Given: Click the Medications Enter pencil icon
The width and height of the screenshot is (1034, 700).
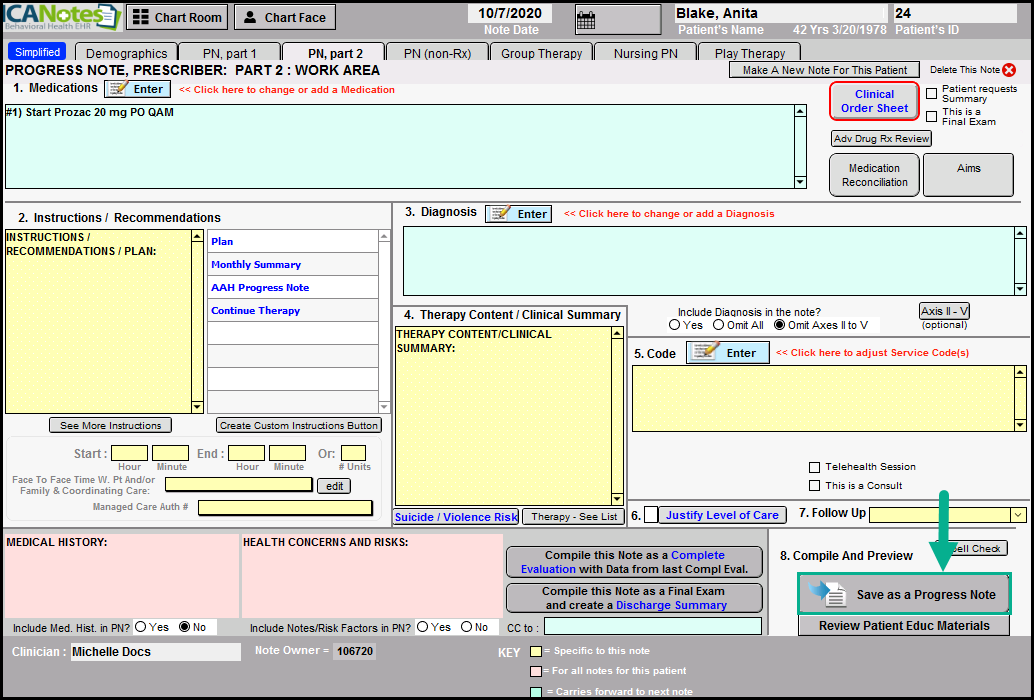Looking at the screenshot, I should (119, 89).
